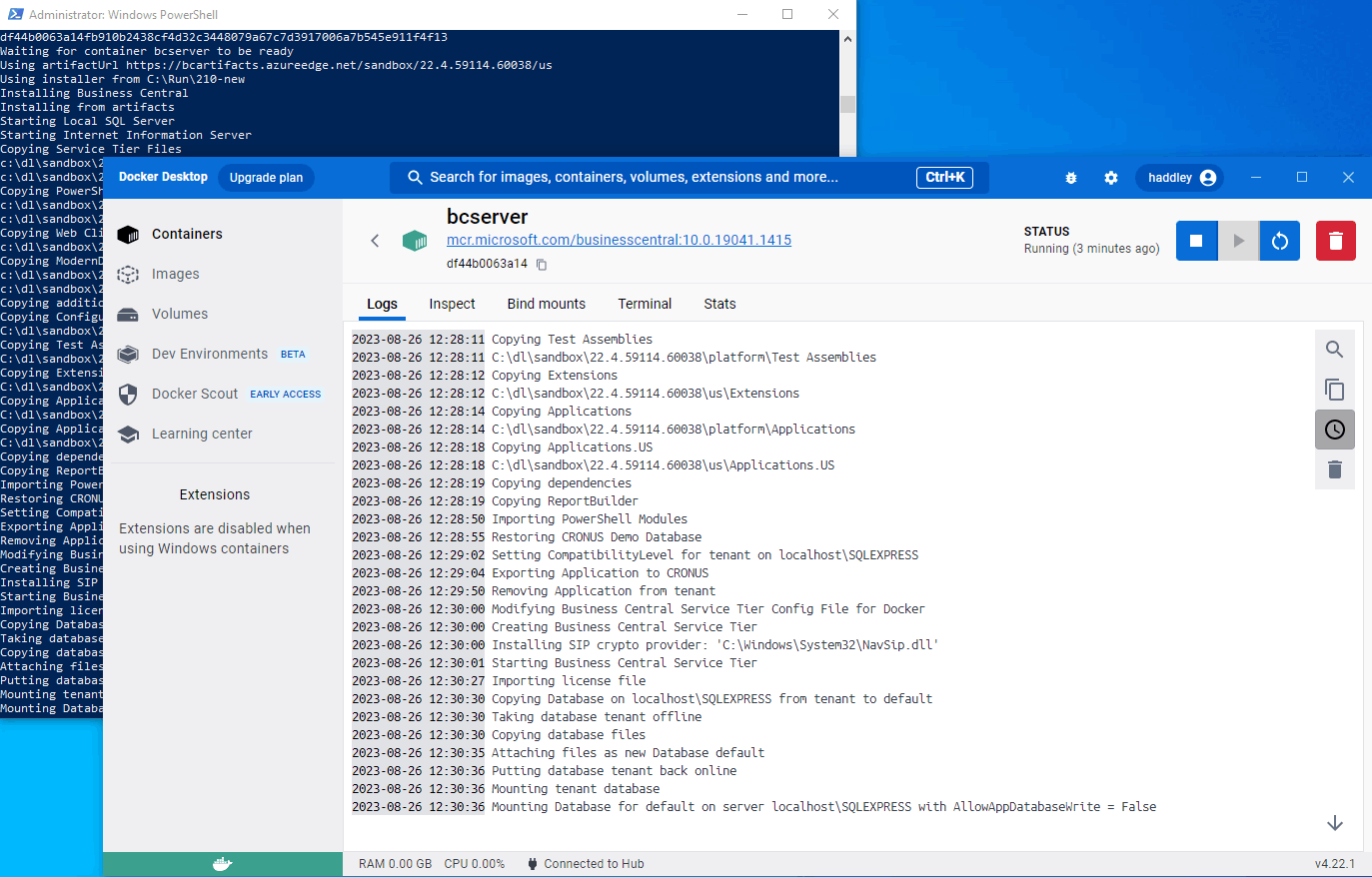Toggle timestamps display in logs

[x=1334, y=430]
